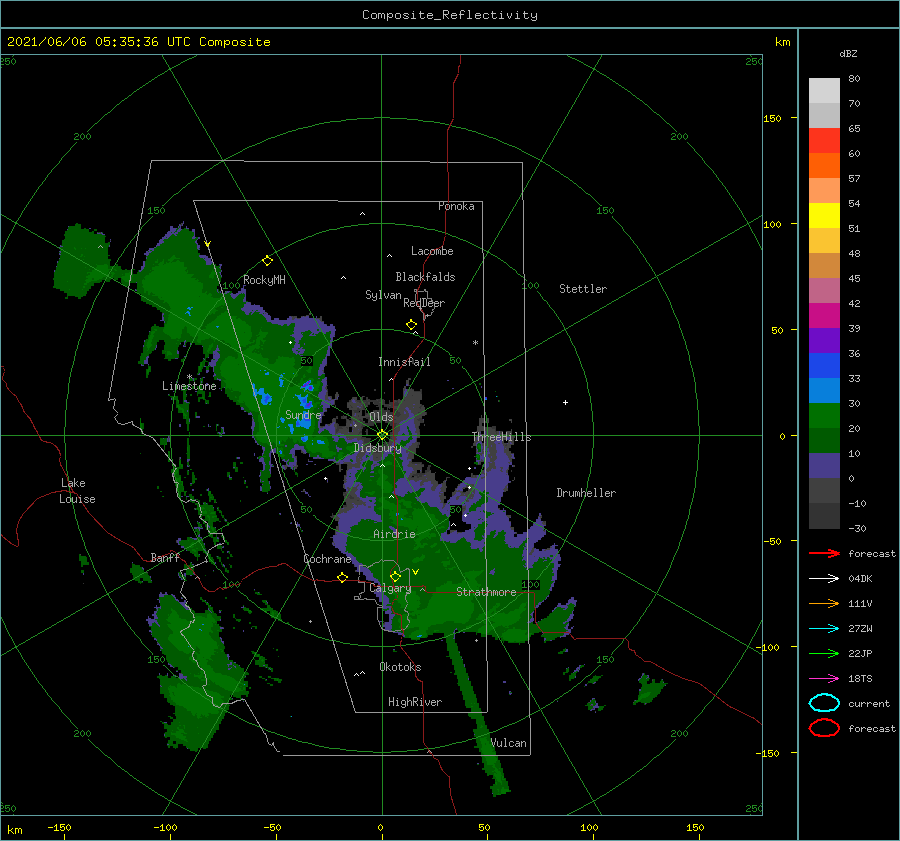Click the white 04DK arrow icon

tap(824, 578)
